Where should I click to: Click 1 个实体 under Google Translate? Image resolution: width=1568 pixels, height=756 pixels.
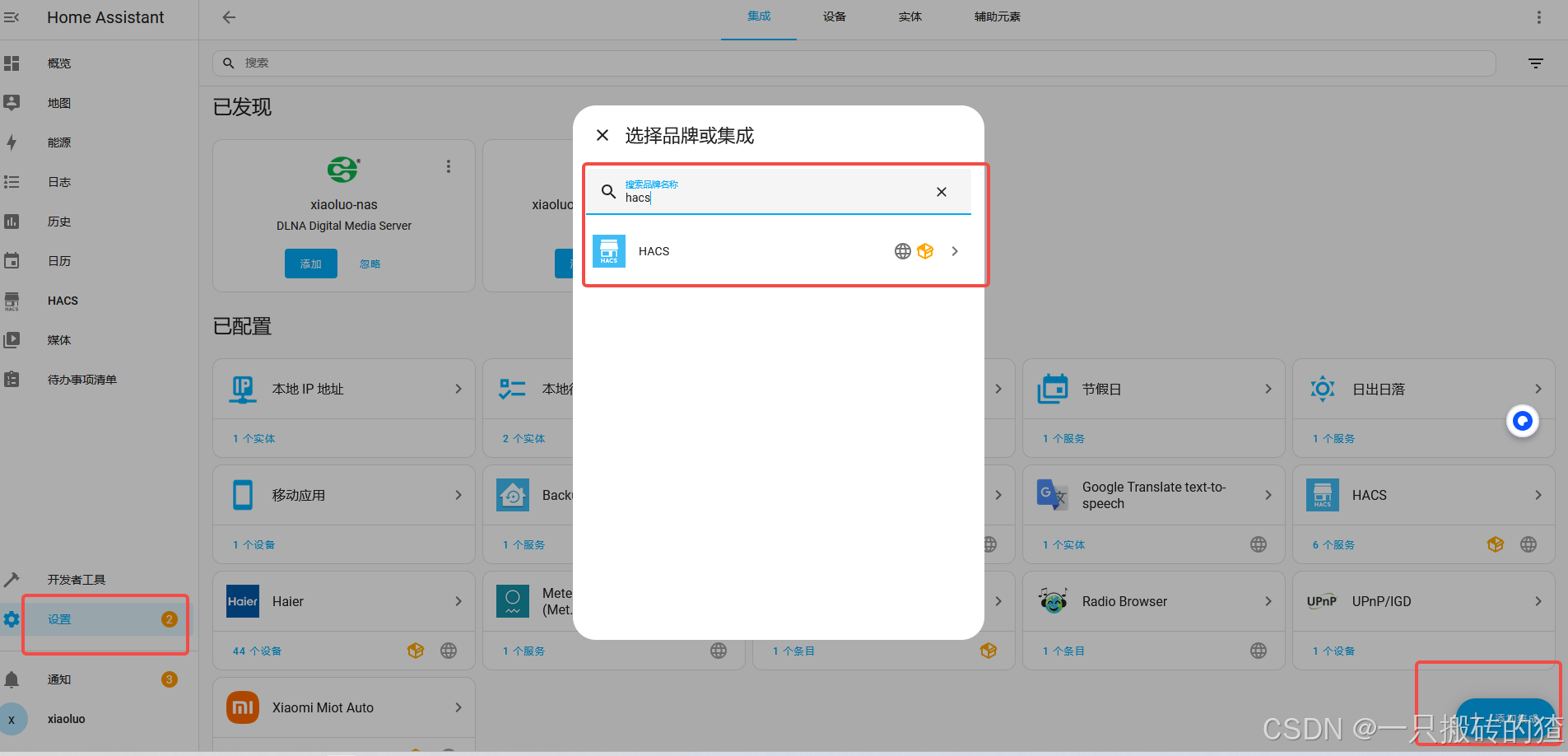click(1063, 545)
